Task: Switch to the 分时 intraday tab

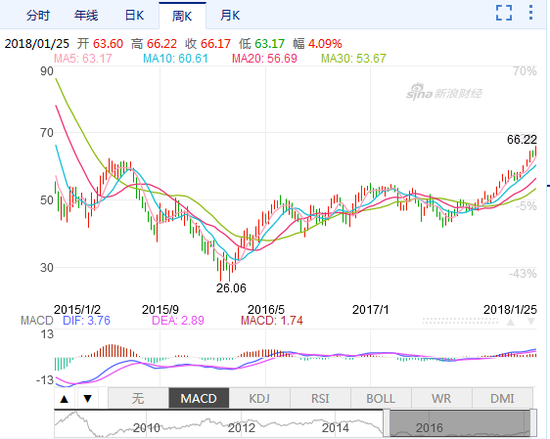Action: [x=38, y=15]
